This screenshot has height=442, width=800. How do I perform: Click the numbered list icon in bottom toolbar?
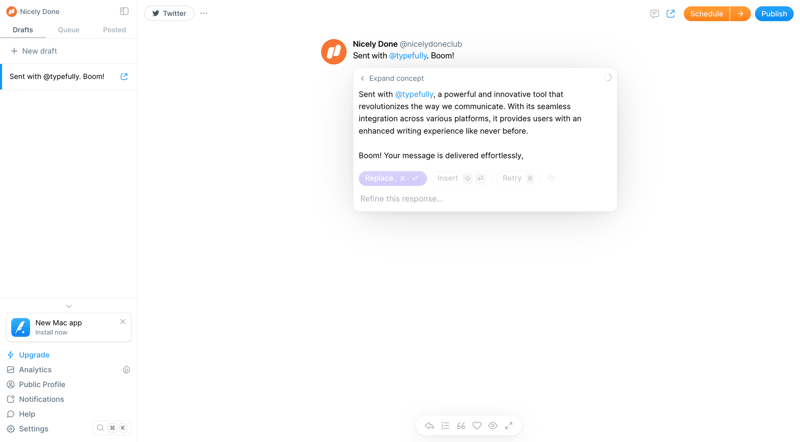pos(446,426)
